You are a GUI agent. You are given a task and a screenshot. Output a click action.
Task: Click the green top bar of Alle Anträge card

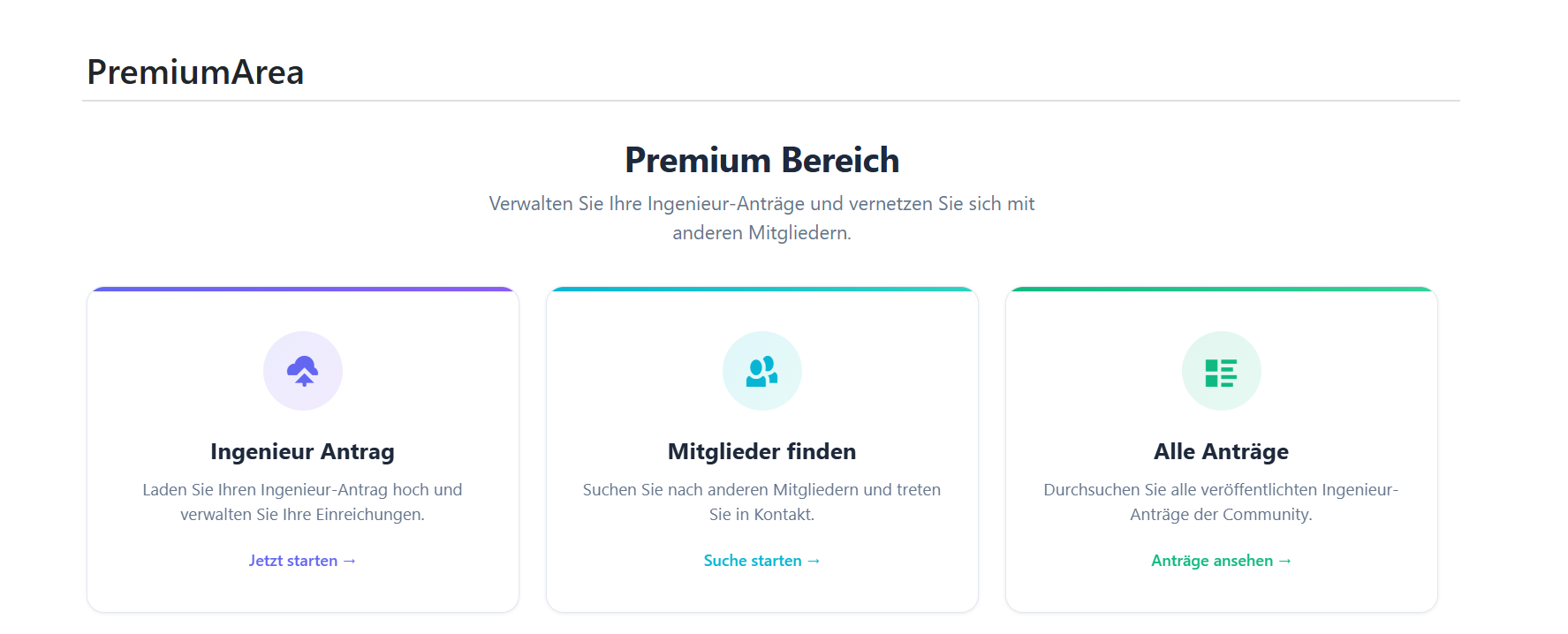tap(1221, 289)
